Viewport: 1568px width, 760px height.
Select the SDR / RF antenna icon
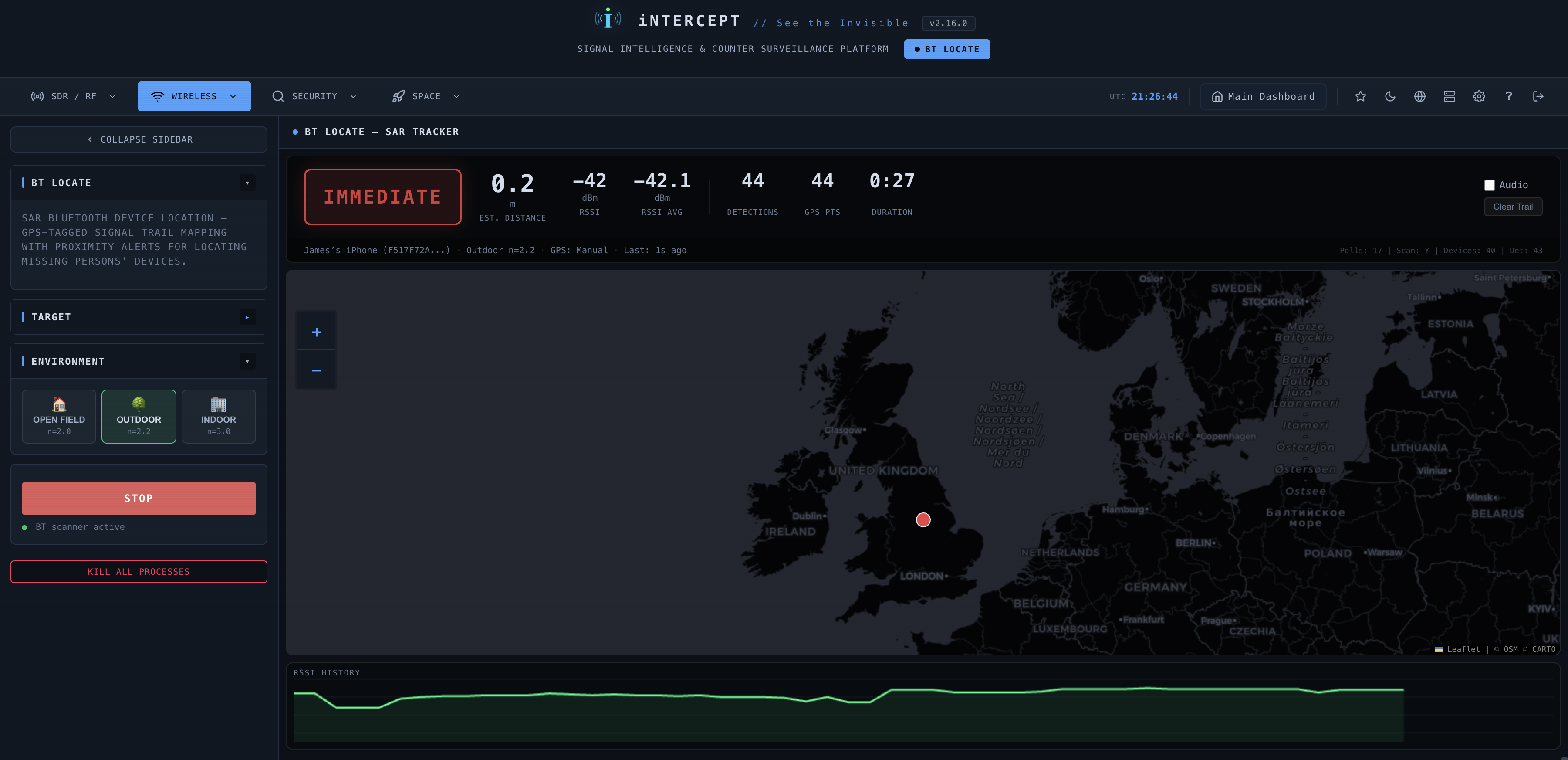(x=37, y=96)
